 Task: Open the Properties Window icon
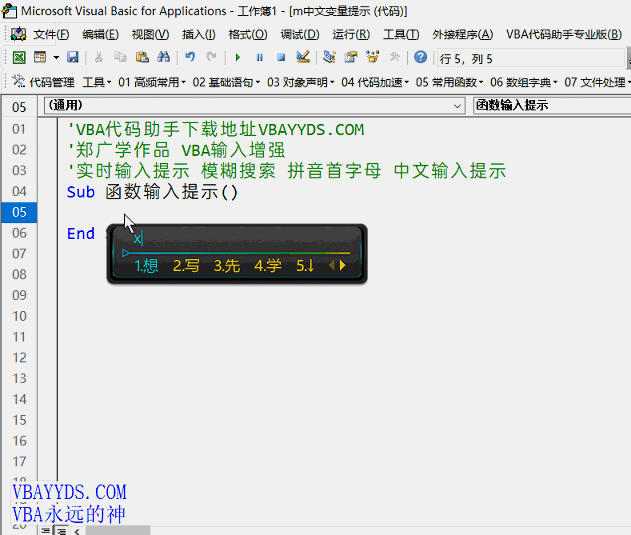[x=351, y=58]
